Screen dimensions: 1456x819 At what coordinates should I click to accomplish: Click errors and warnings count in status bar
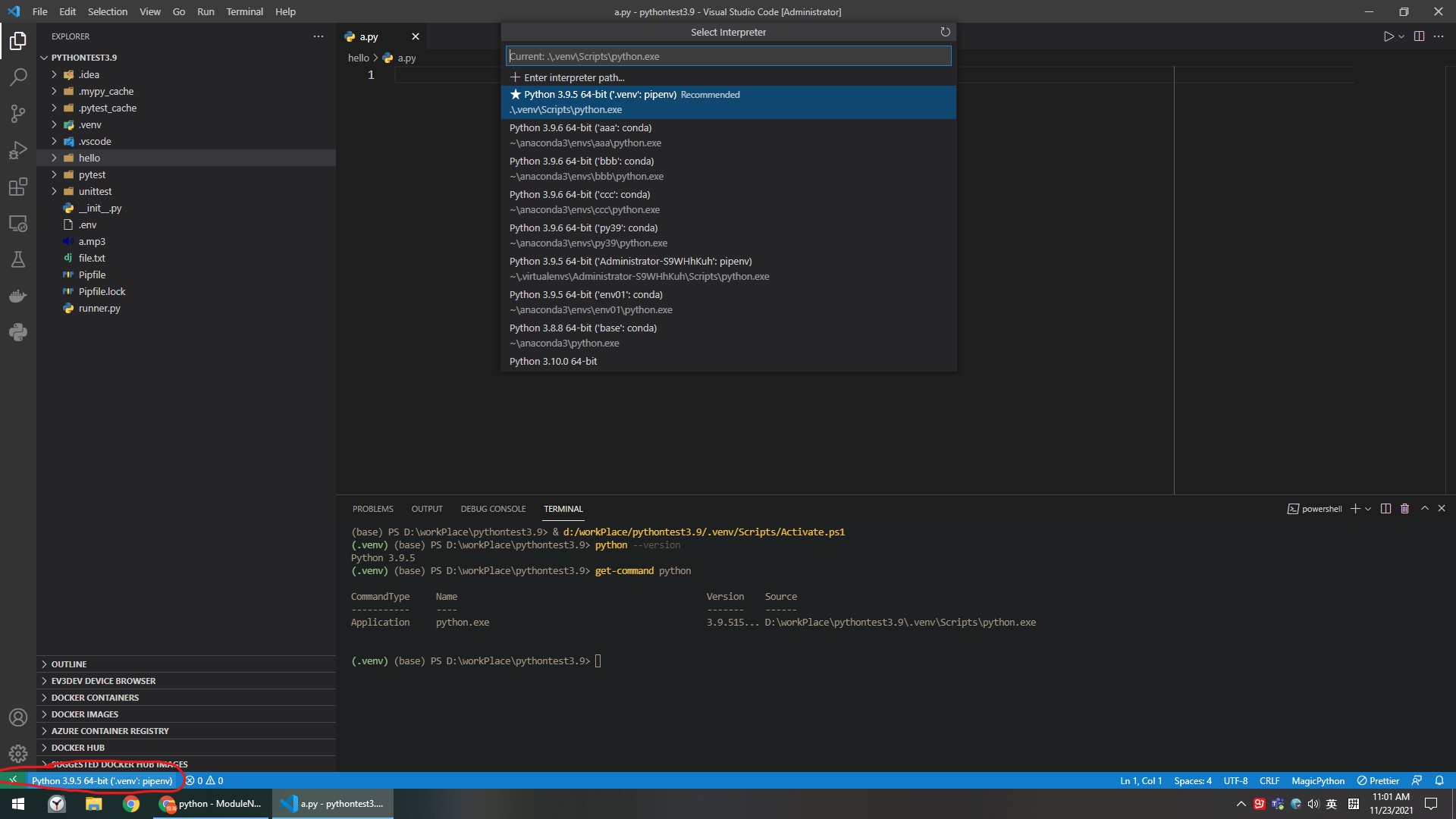pyautogui.click(x=205, y=780)
